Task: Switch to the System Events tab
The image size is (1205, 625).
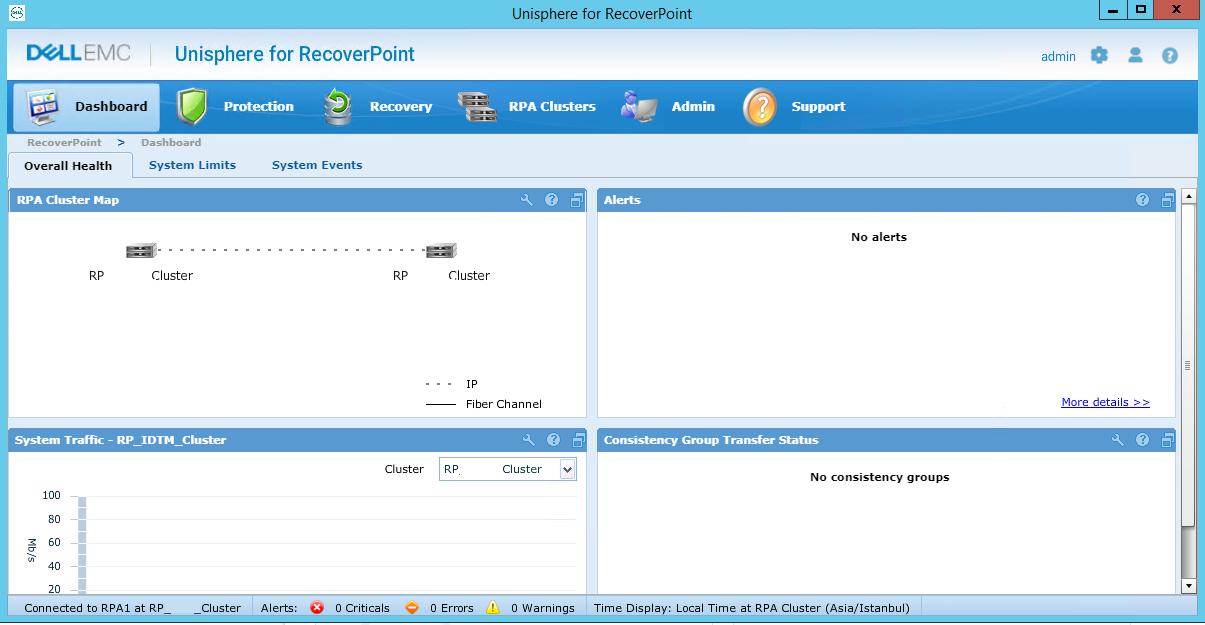Action: [317, 165]
